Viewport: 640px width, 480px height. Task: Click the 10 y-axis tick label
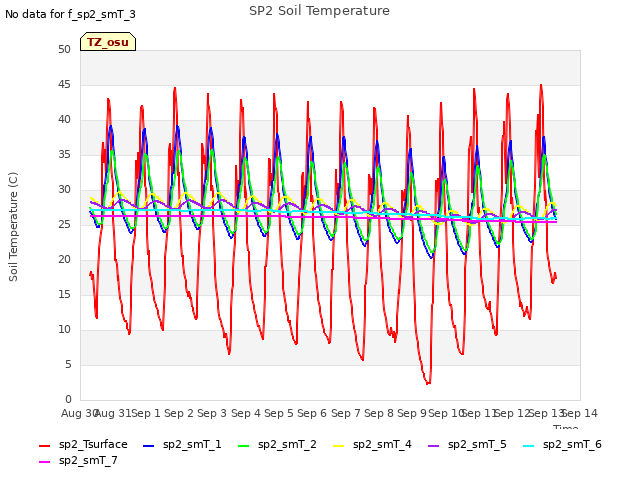pyautogui.click(x=64, y=329)
